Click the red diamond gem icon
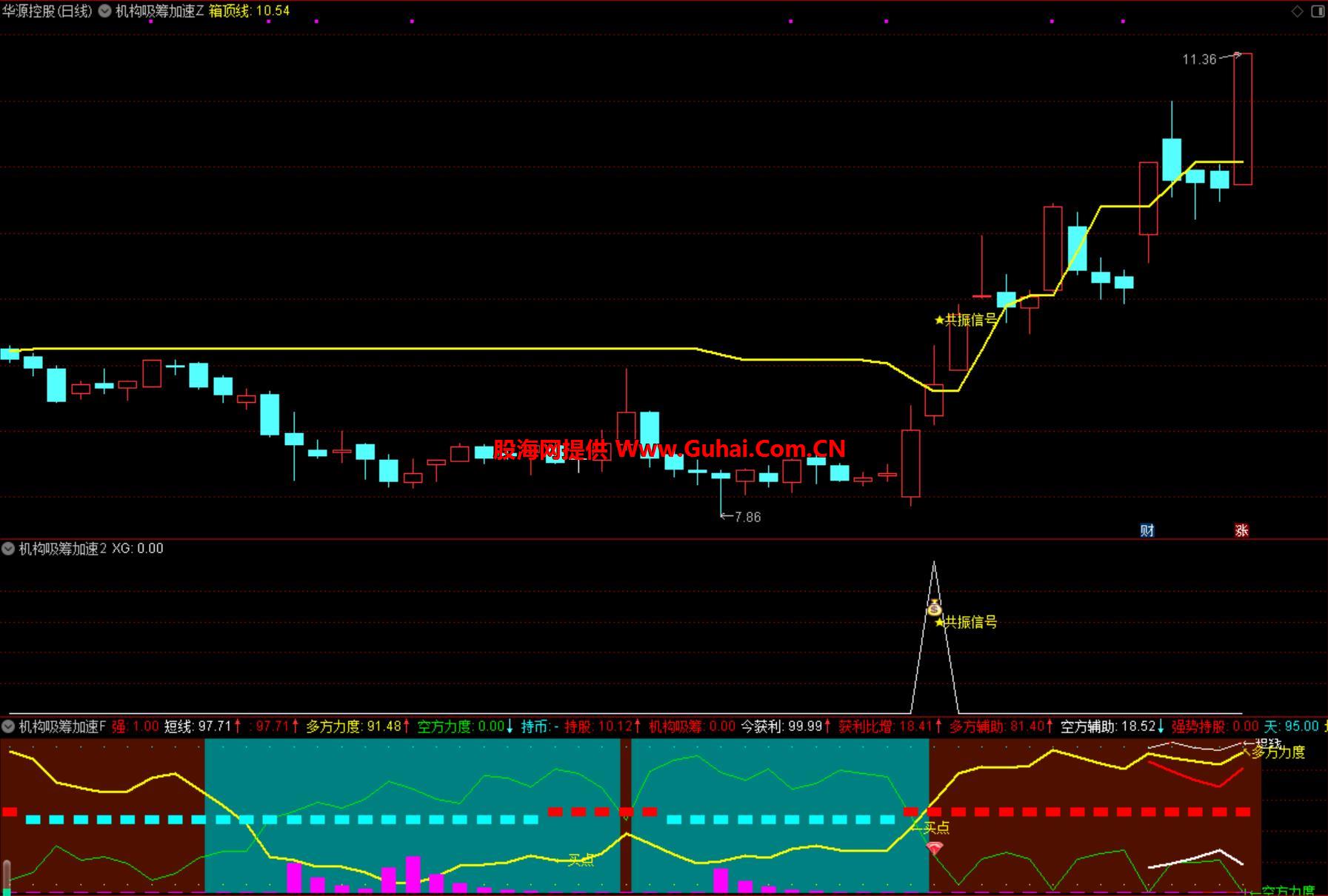 click(x=935, y=849)
